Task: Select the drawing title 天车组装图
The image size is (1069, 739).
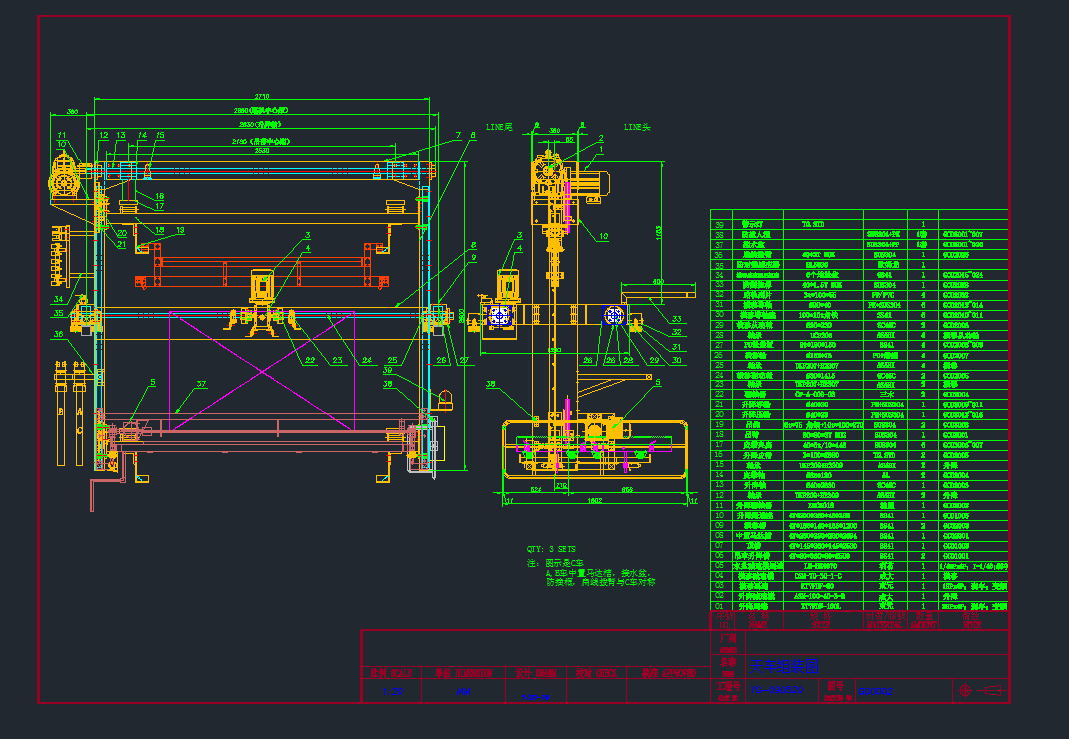Action: 784,666
